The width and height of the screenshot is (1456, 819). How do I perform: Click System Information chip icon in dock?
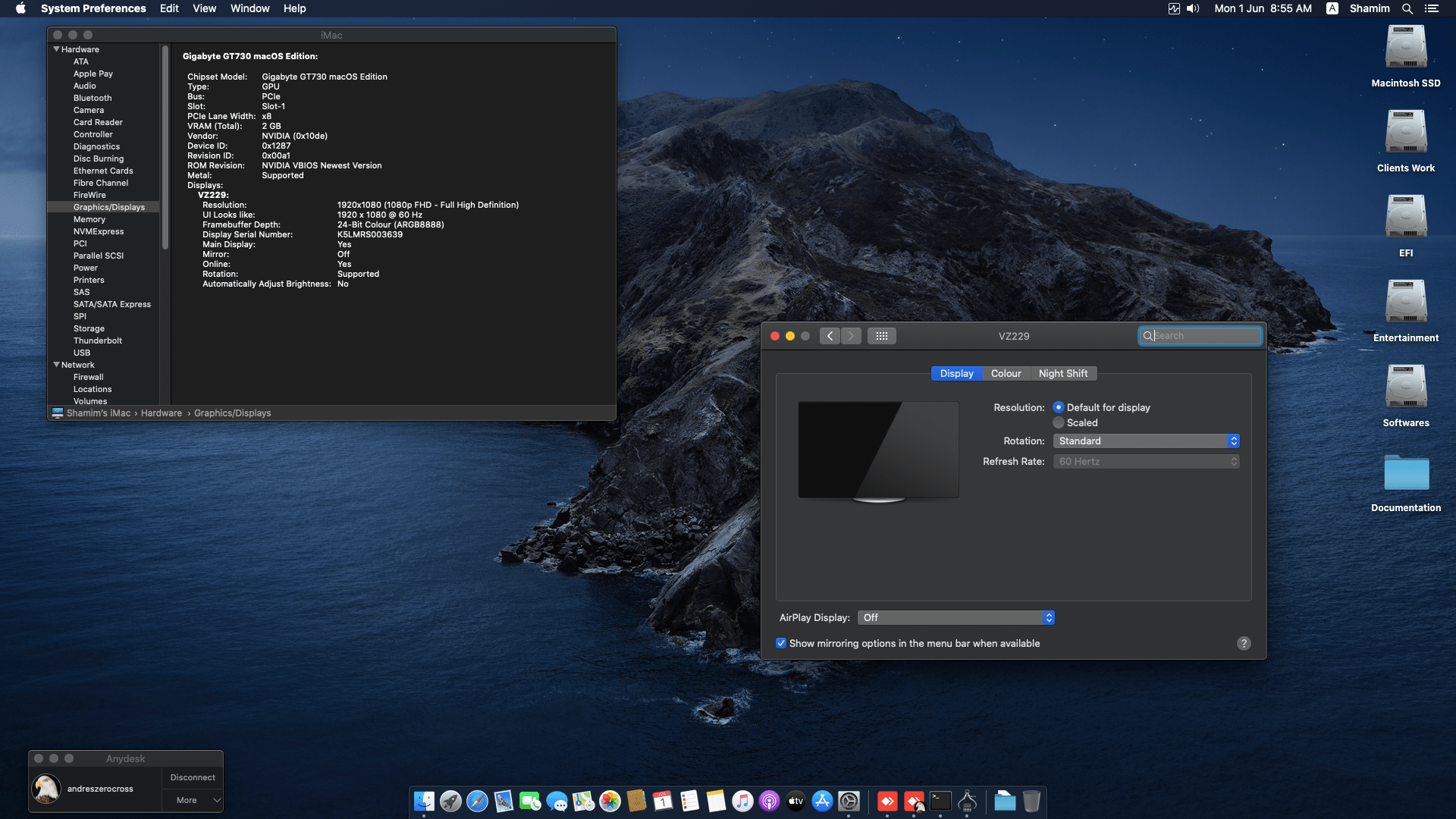967,801
